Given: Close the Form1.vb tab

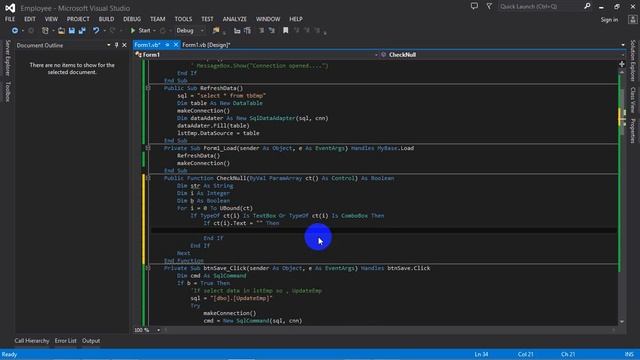Looking at the screenshot, I should point(176,44).
